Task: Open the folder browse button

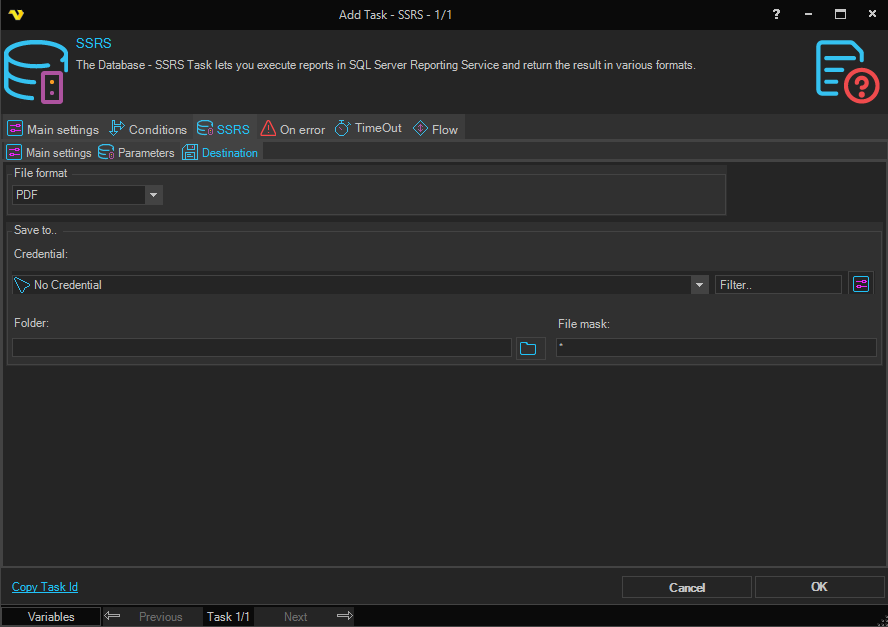Action: 528,348
